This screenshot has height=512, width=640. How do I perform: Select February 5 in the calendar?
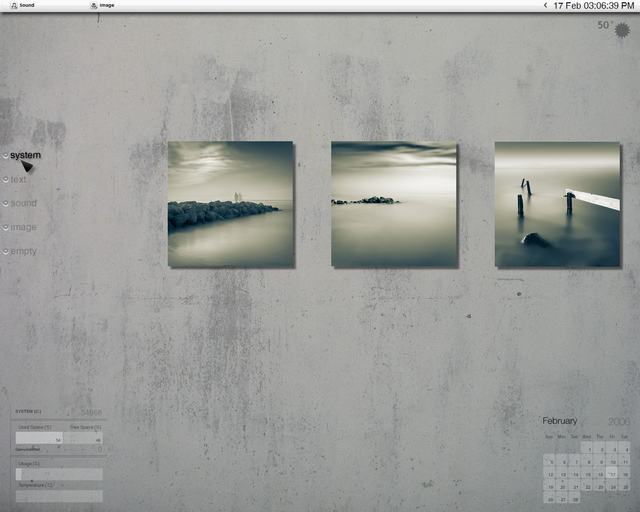[x=549, y=460]
